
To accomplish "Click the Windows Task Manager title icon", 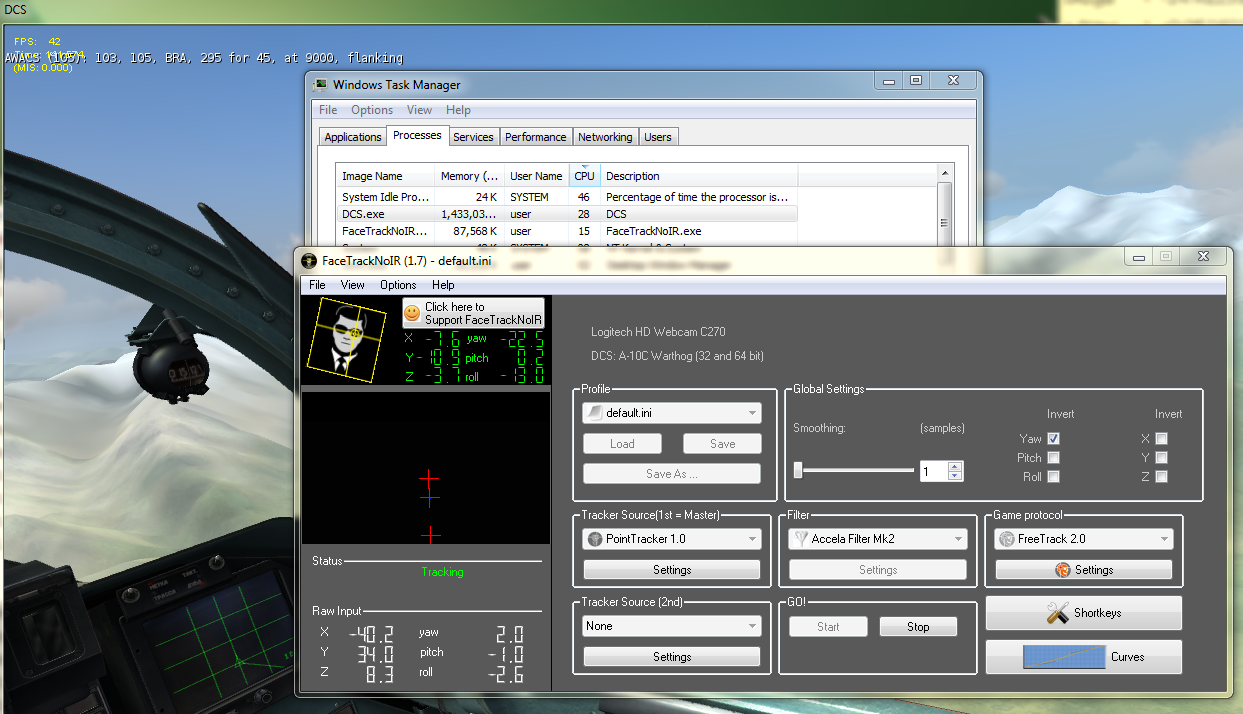I will tap(320, 85).
